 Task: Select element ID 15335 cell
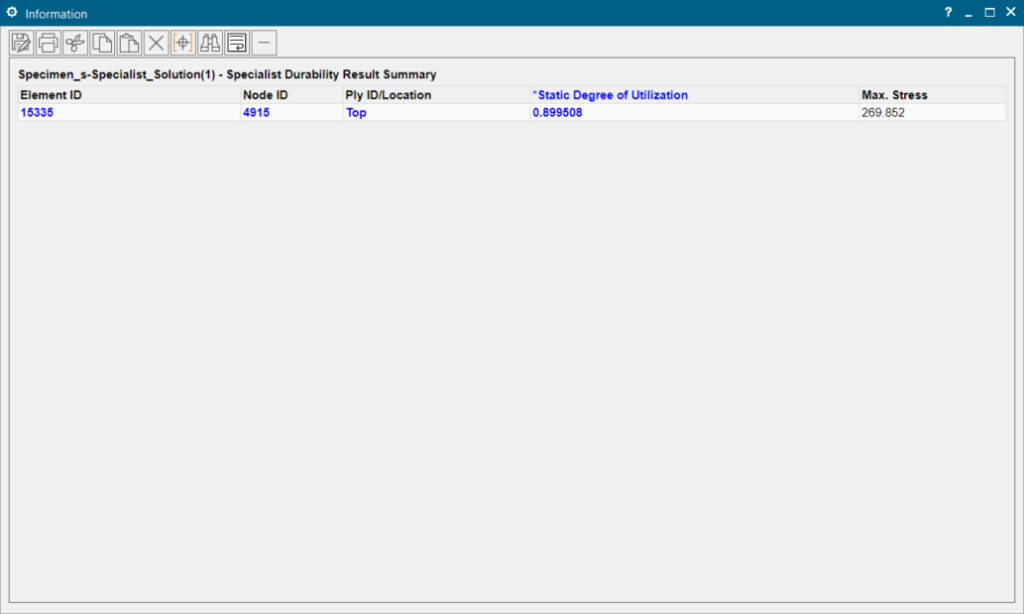(37, 113)
